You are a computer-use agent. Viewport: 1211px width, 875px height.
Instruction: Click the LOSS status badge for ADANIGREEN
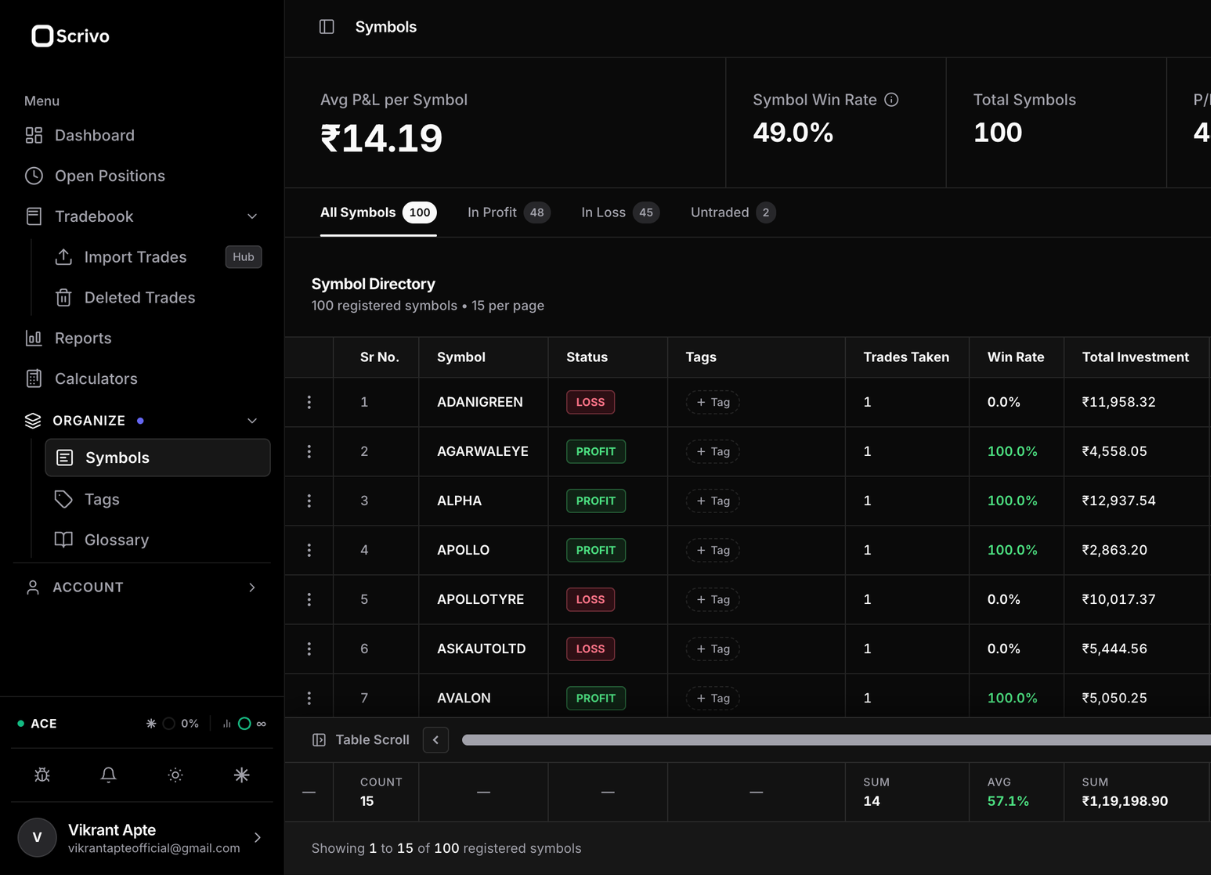590,402
